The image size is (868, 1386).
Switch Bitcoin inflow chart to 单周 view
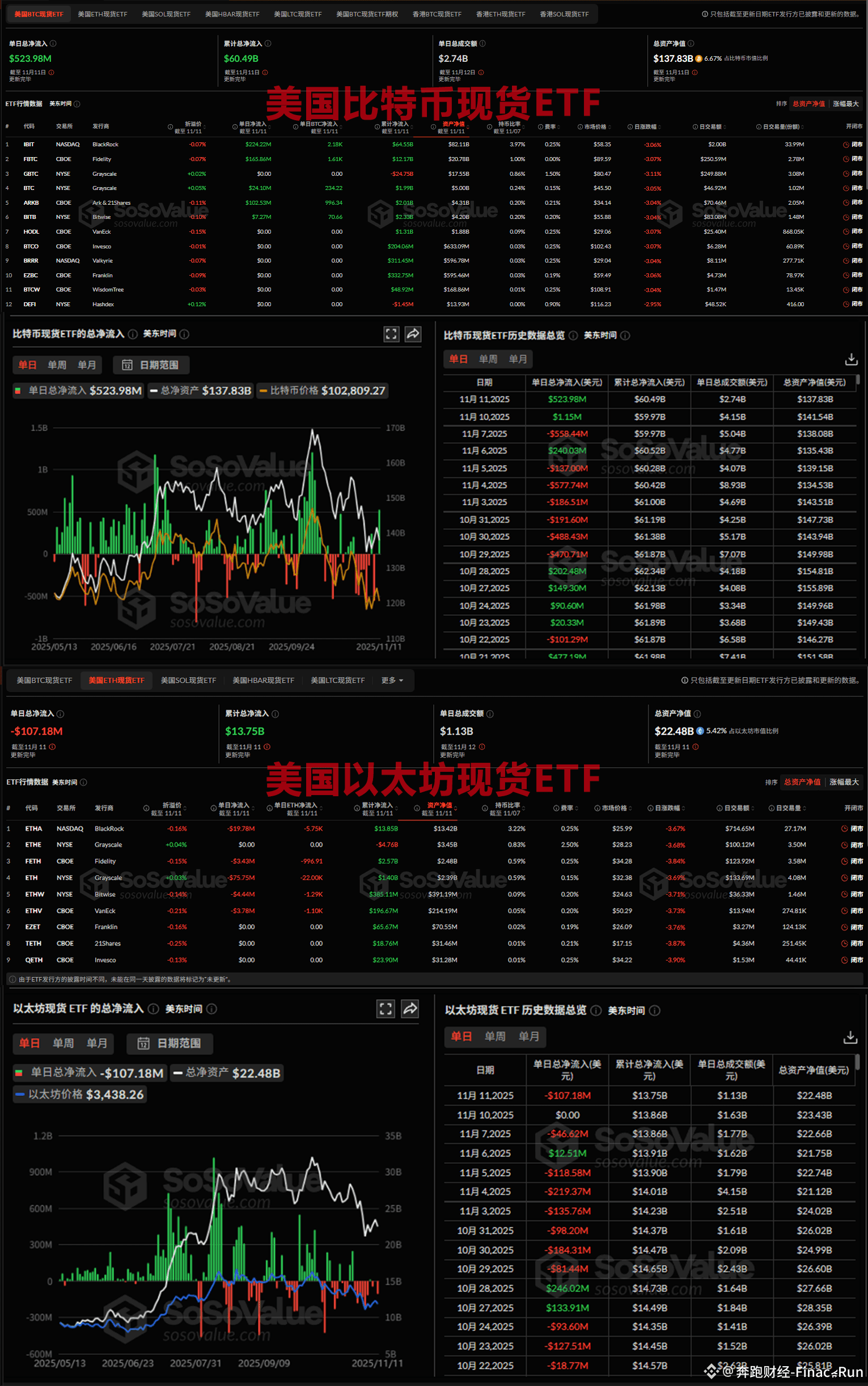point(57,365)
